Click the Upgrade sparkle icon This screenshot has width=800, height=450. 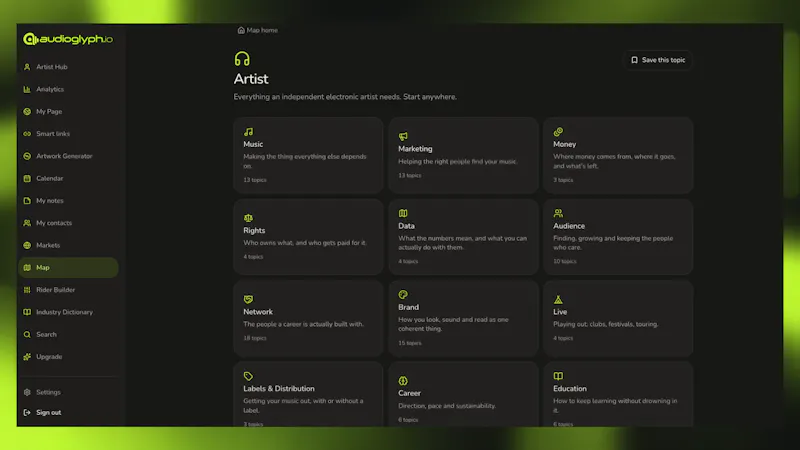(x=27, y=357)
